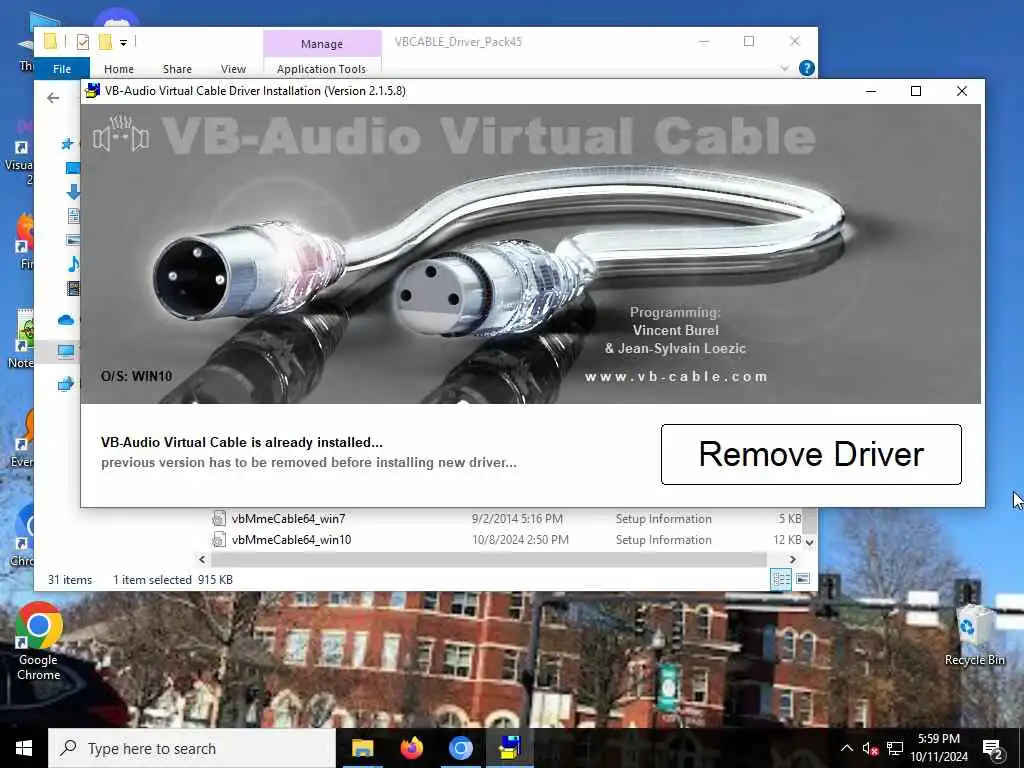1024x768 pixels.
Task: Expand the Explorer ribbon chevron
Action: 784,68
